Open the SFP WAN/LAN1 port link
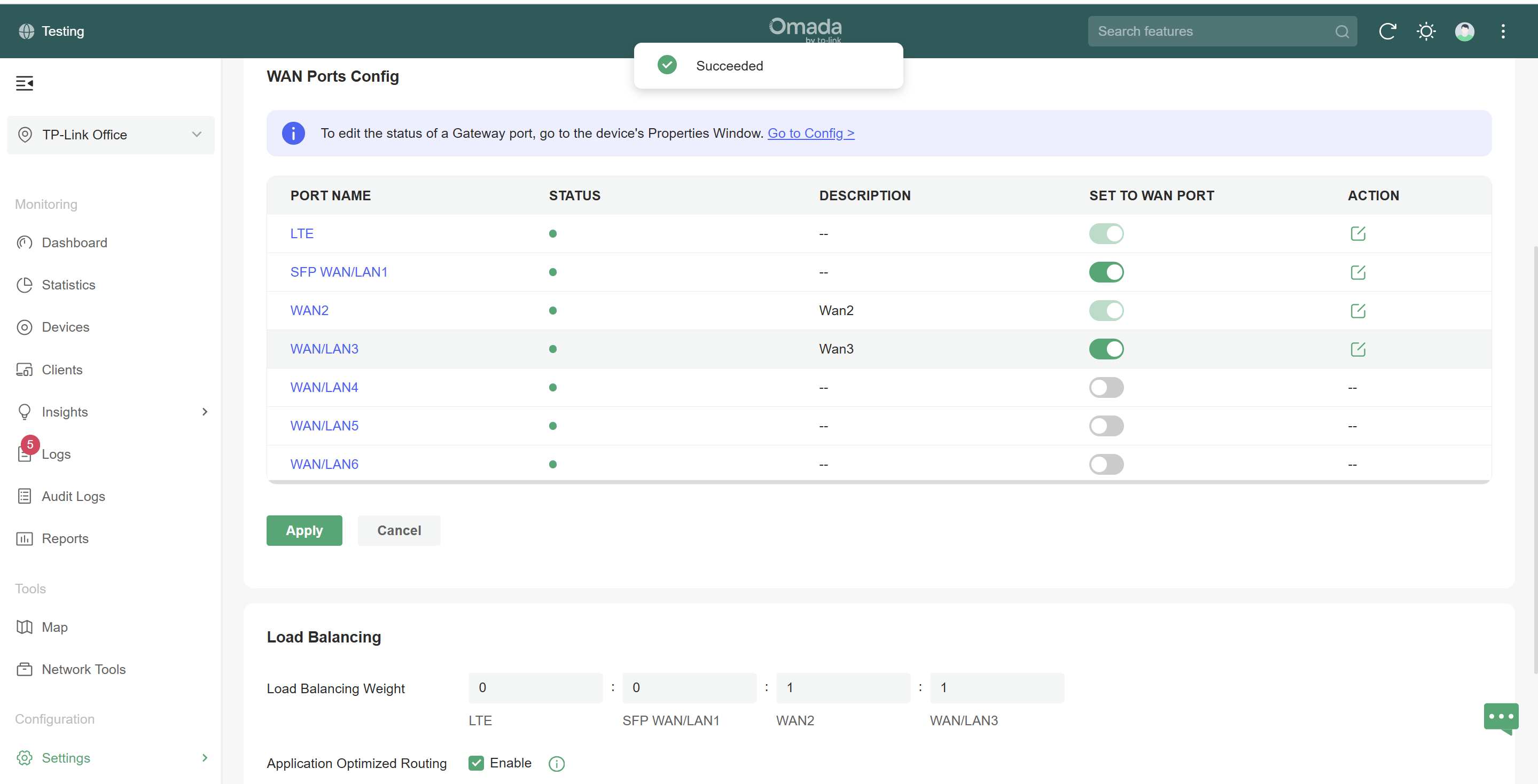Image resolution: width=1538 pixels, height=784 pixels. coord(339,272)
